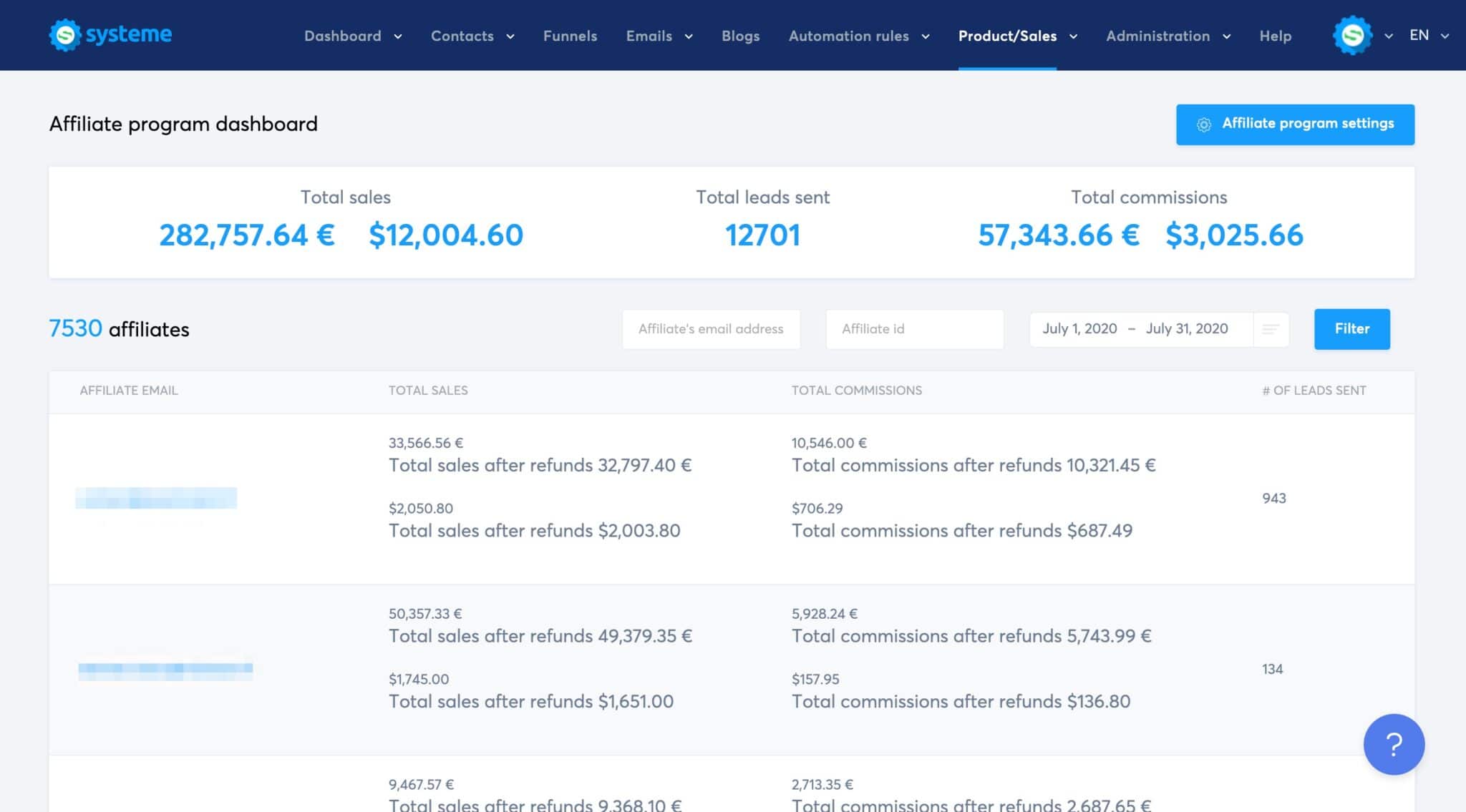Open the Contacts menu item

(462, 36)
